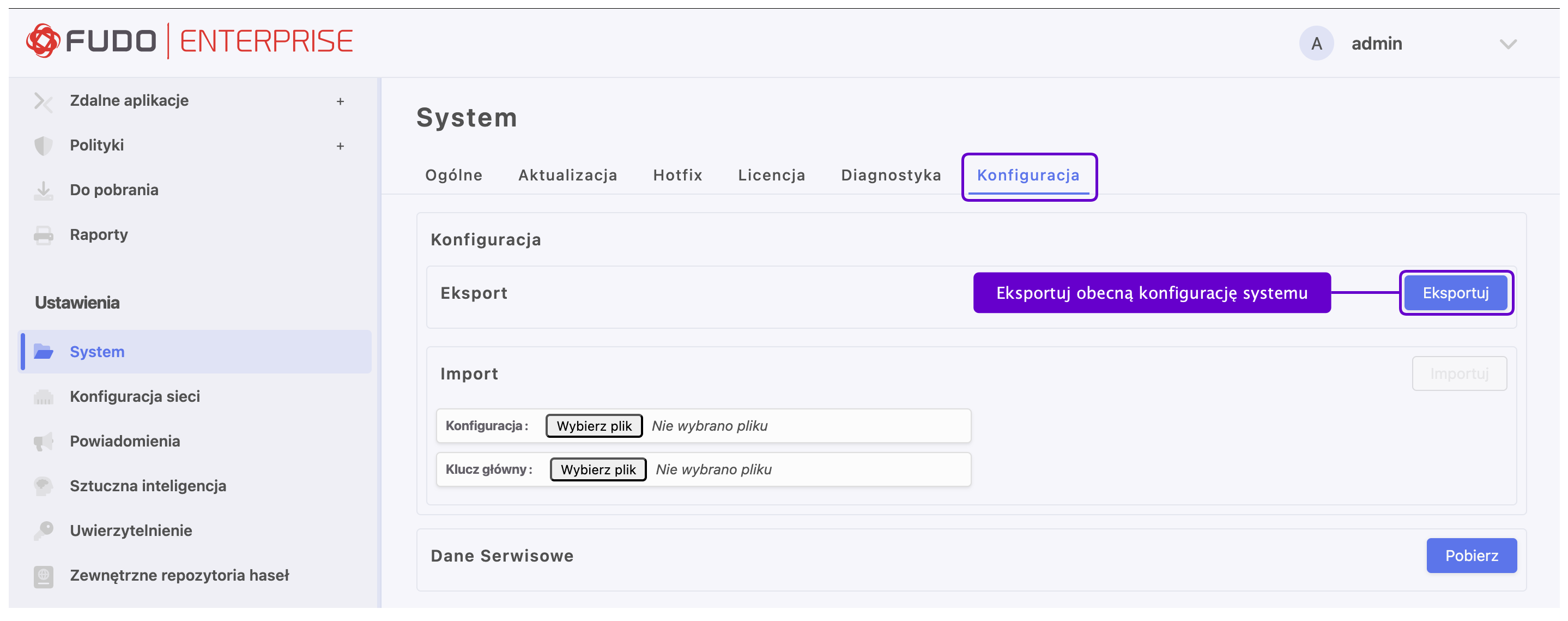Click the Powiadomienia megaphone icon
The width and height of the screenshot is (1568, 621).
pyautogui.click(x=43, y=442)
